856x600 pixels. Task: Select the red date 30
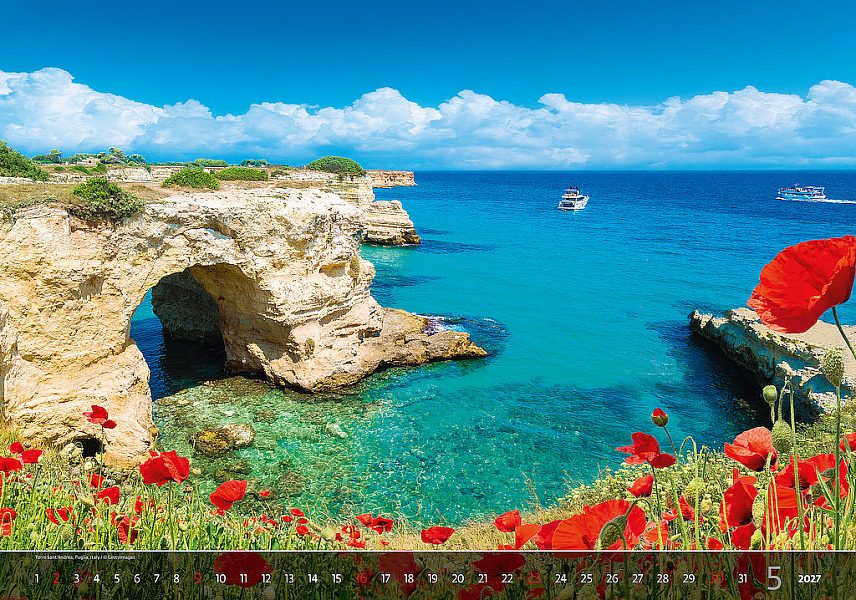716,579
